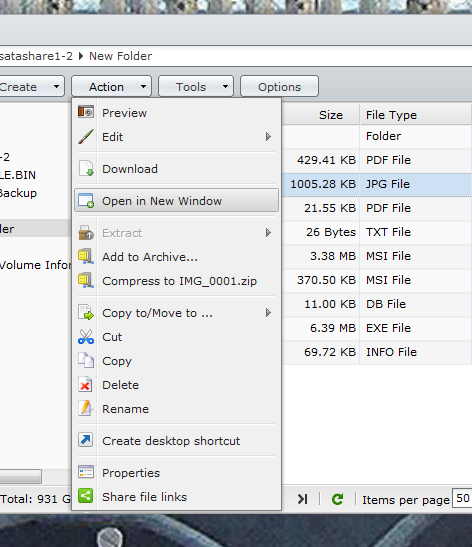The width and height of the screenshot is (472, 547).
Task: Choose Compress to IMG_0001.zip
Action: [177, 281]
